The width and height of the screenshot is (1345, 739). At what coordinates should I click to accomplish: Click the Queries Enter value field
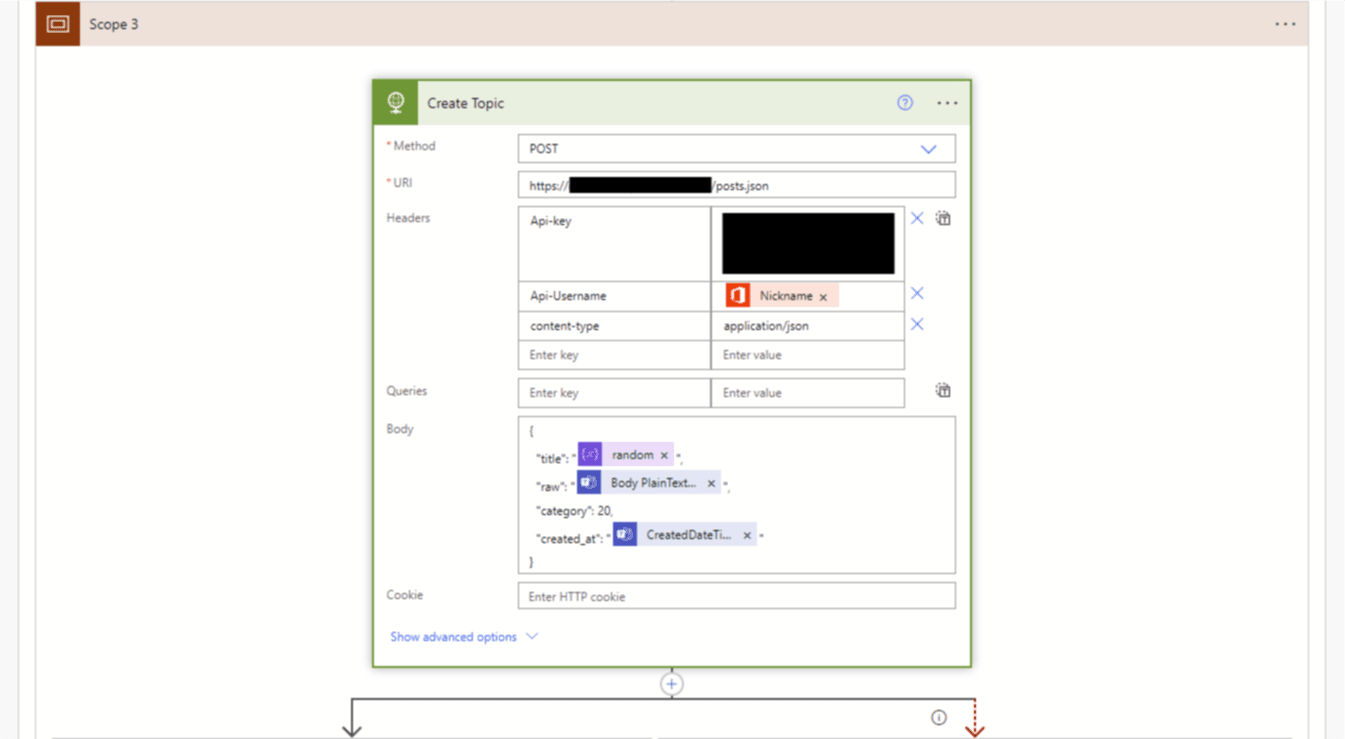(x=806, y=393)
